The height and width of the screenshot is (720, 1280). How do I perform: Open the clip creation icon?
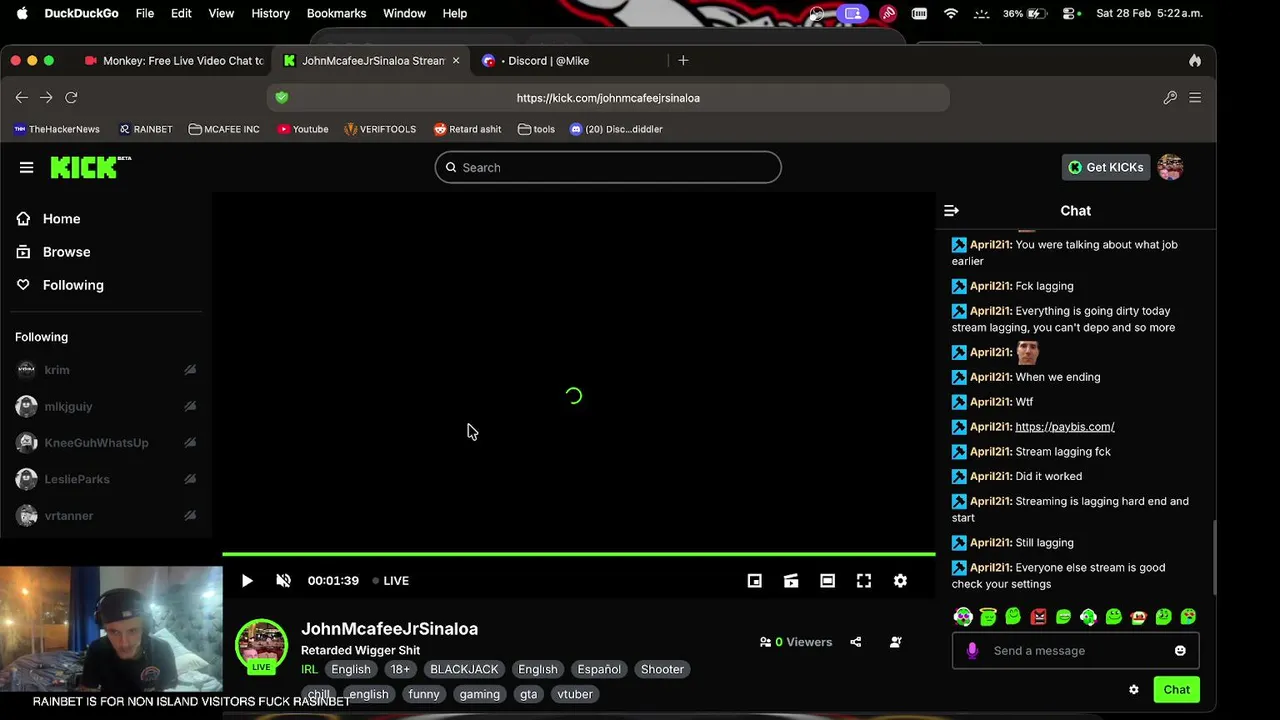(x=791, y=581)
